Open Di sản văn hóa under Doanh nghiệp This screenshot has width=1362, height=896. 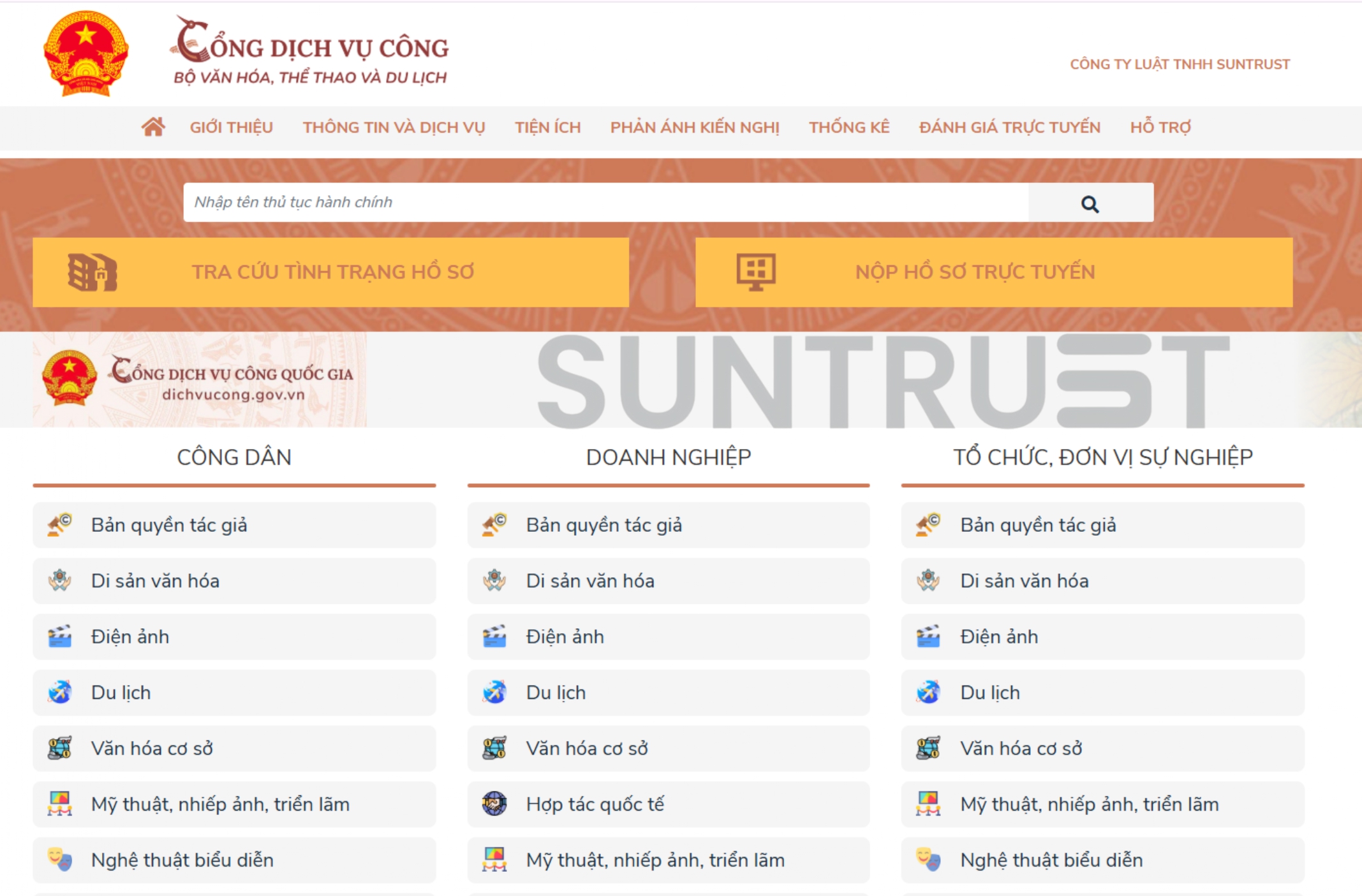tap(589, 581)
